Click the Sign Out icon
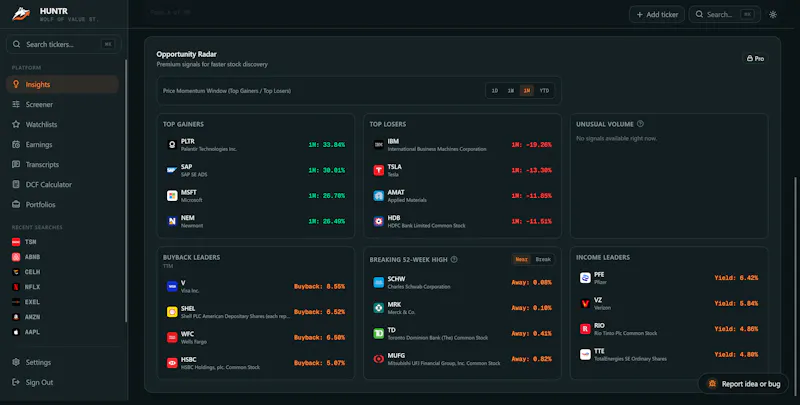 click(x=16, y=382)
